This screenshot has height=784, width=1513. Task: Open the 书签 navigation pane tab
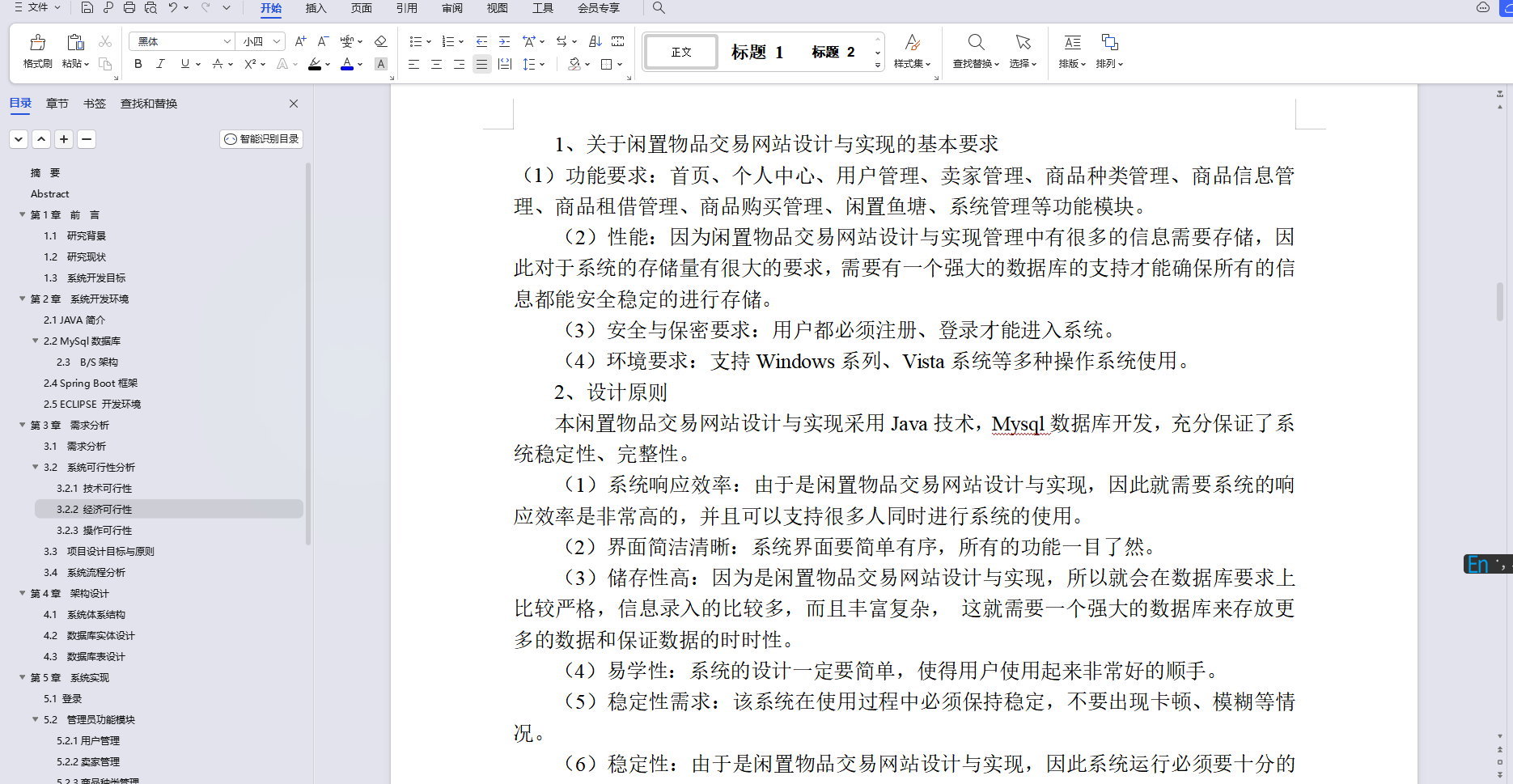tap(95, 104)
